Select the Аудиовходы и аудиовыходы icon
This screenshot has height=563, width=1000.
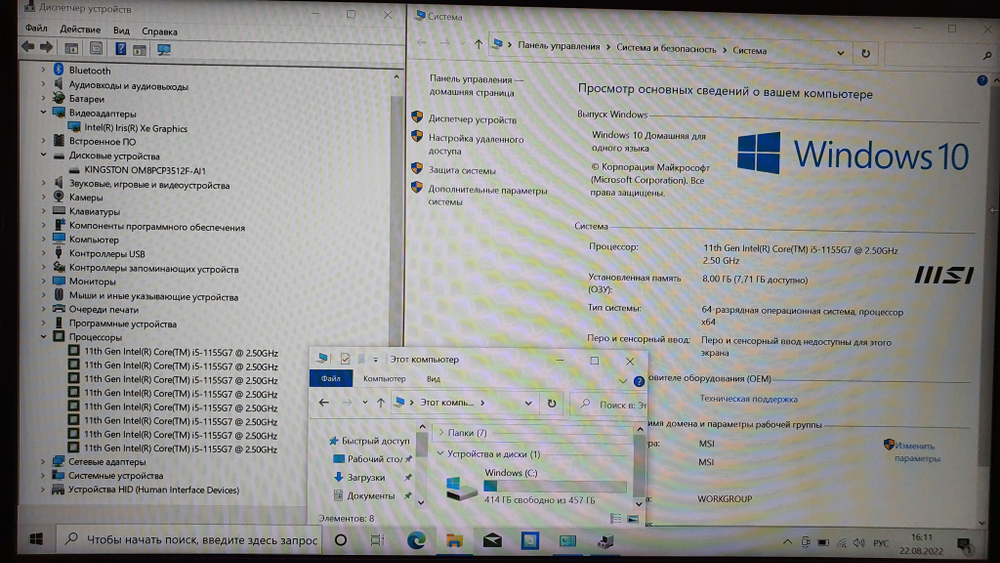(59, 84)
